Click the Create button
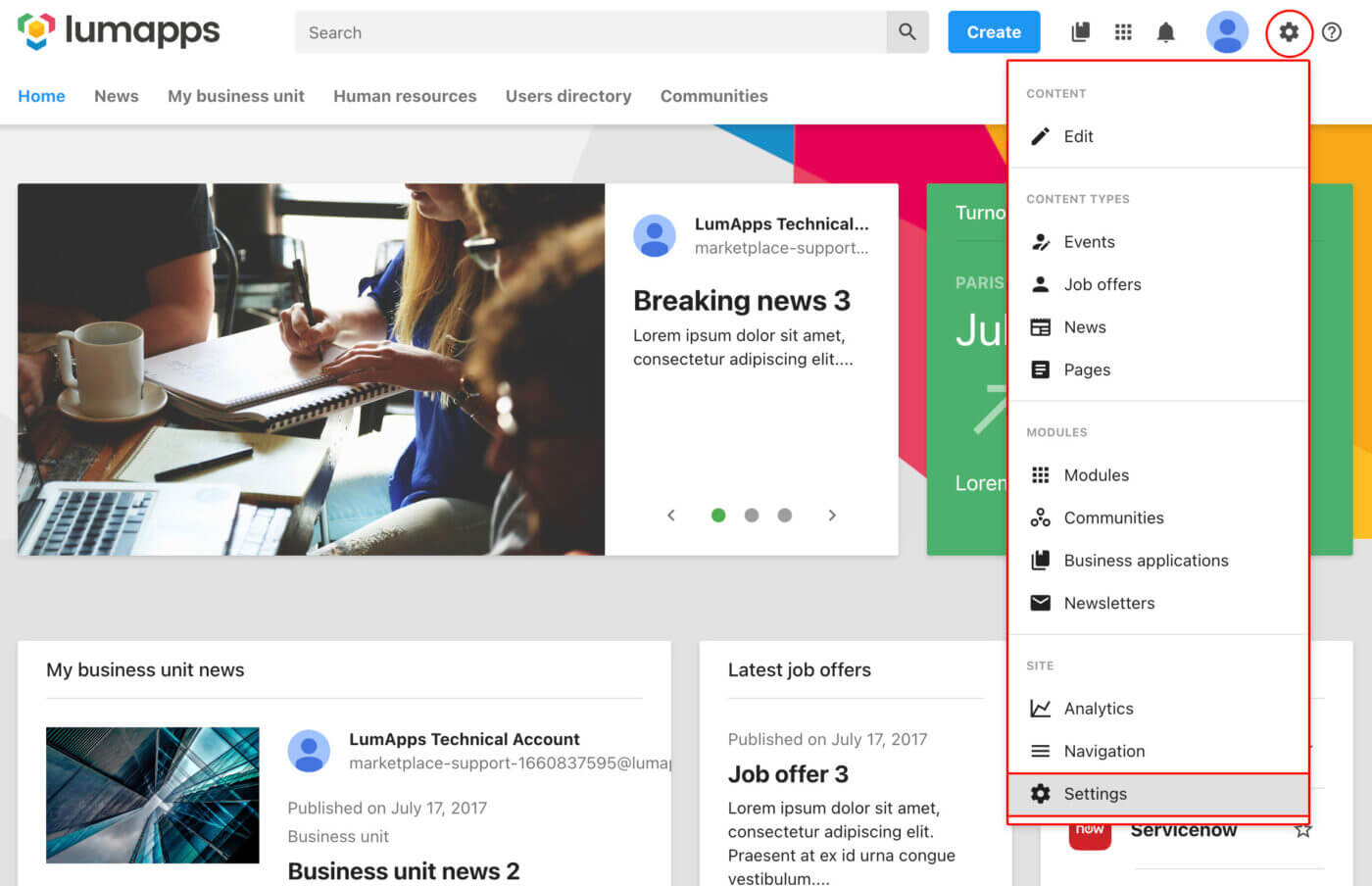The height and width of the screenshot is (886, 1372). (x=994, y=31)
